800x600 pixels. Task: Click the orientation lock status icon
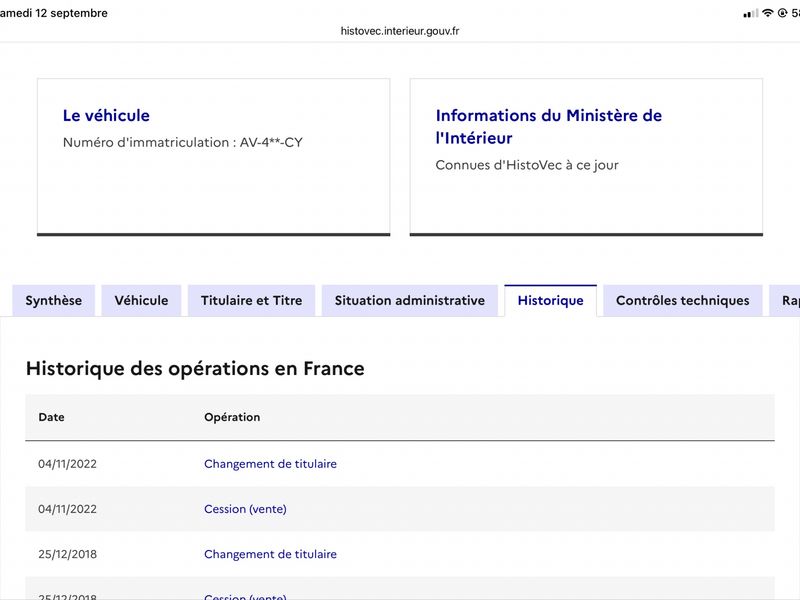click(x=782, y=13)
